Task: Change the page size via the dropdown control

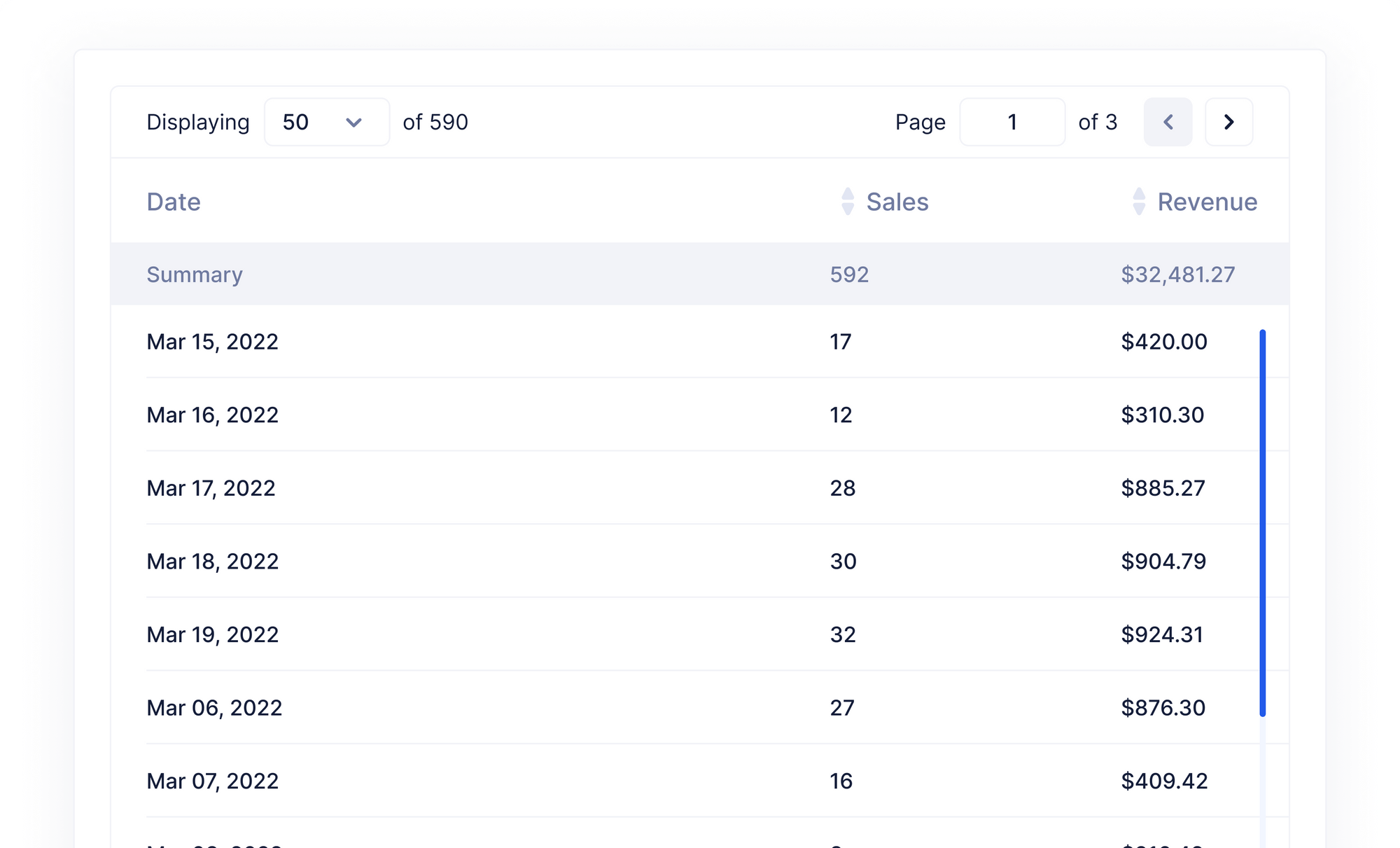Action: click(x=326, y=122)
